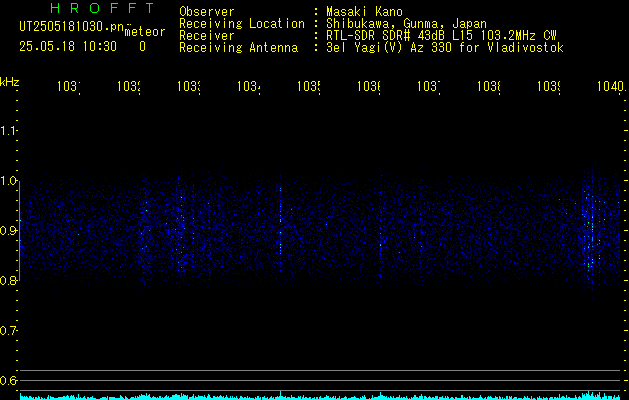This screenshot has width=629, height=400.
Task: Click the 1.0 frequency axis label
Action: [8, 181]
